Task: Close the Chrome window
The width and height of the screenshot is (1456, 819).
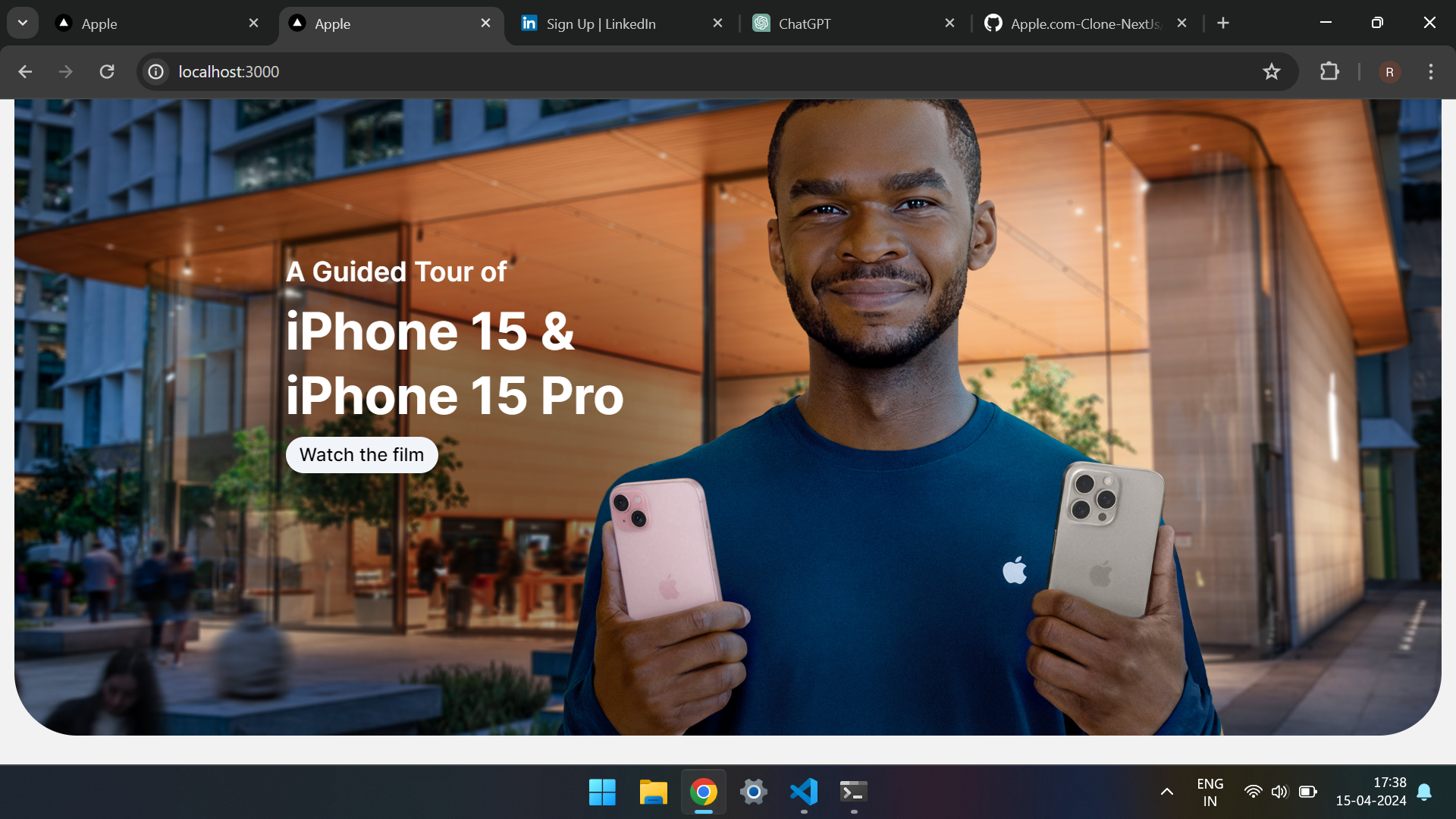Action: (x=1429, y=23)
